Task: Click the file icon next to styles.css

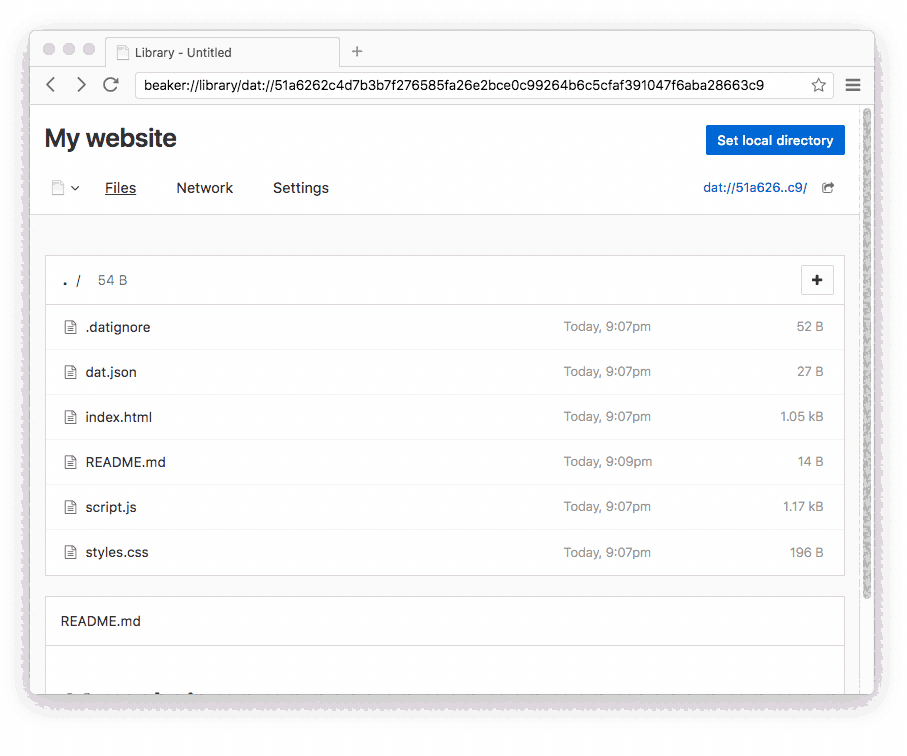Action: (x=70, y=552)
